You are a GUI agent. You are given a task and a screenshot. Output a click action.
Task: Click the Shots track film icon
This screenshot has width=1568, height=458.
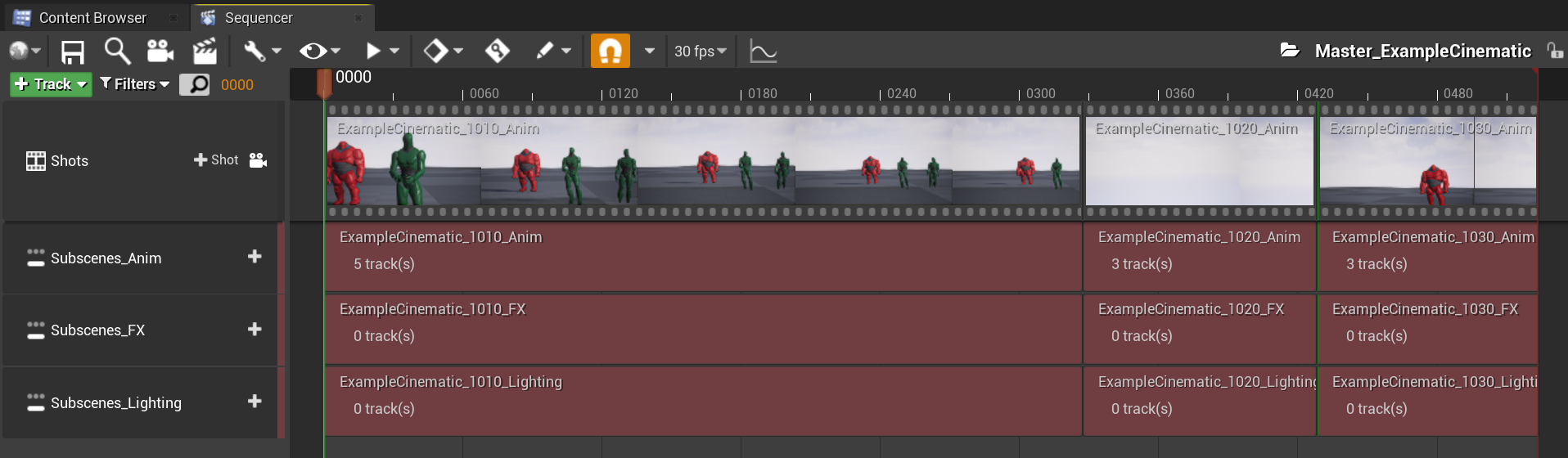coord(36,161)
